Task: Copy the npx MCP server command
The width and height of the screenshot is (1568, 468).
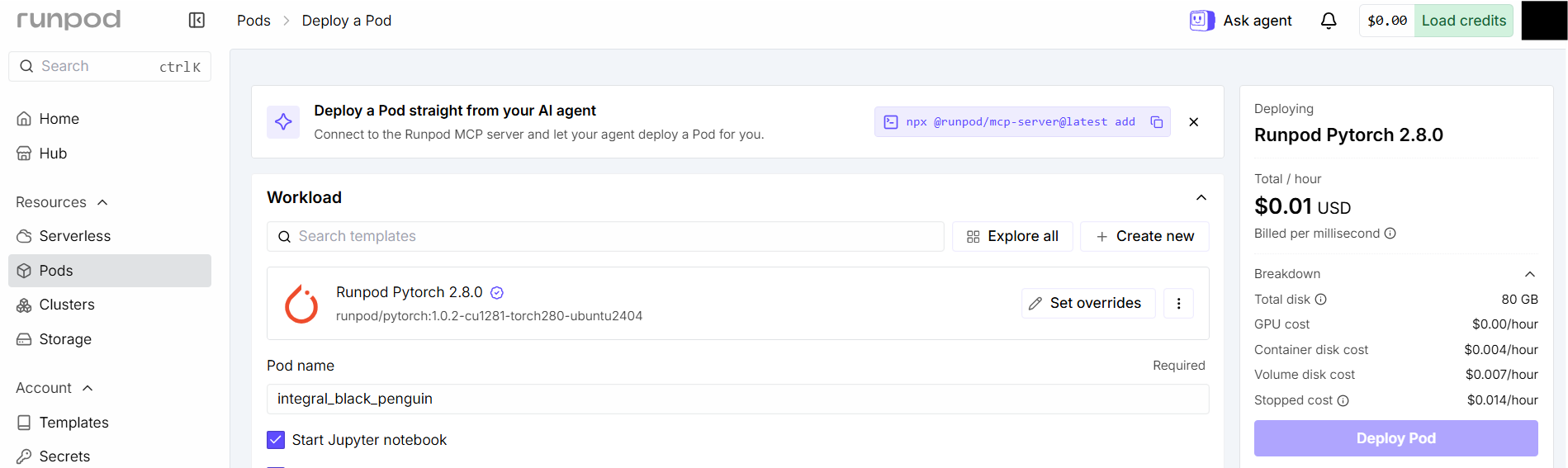Action: point(1157,122)
